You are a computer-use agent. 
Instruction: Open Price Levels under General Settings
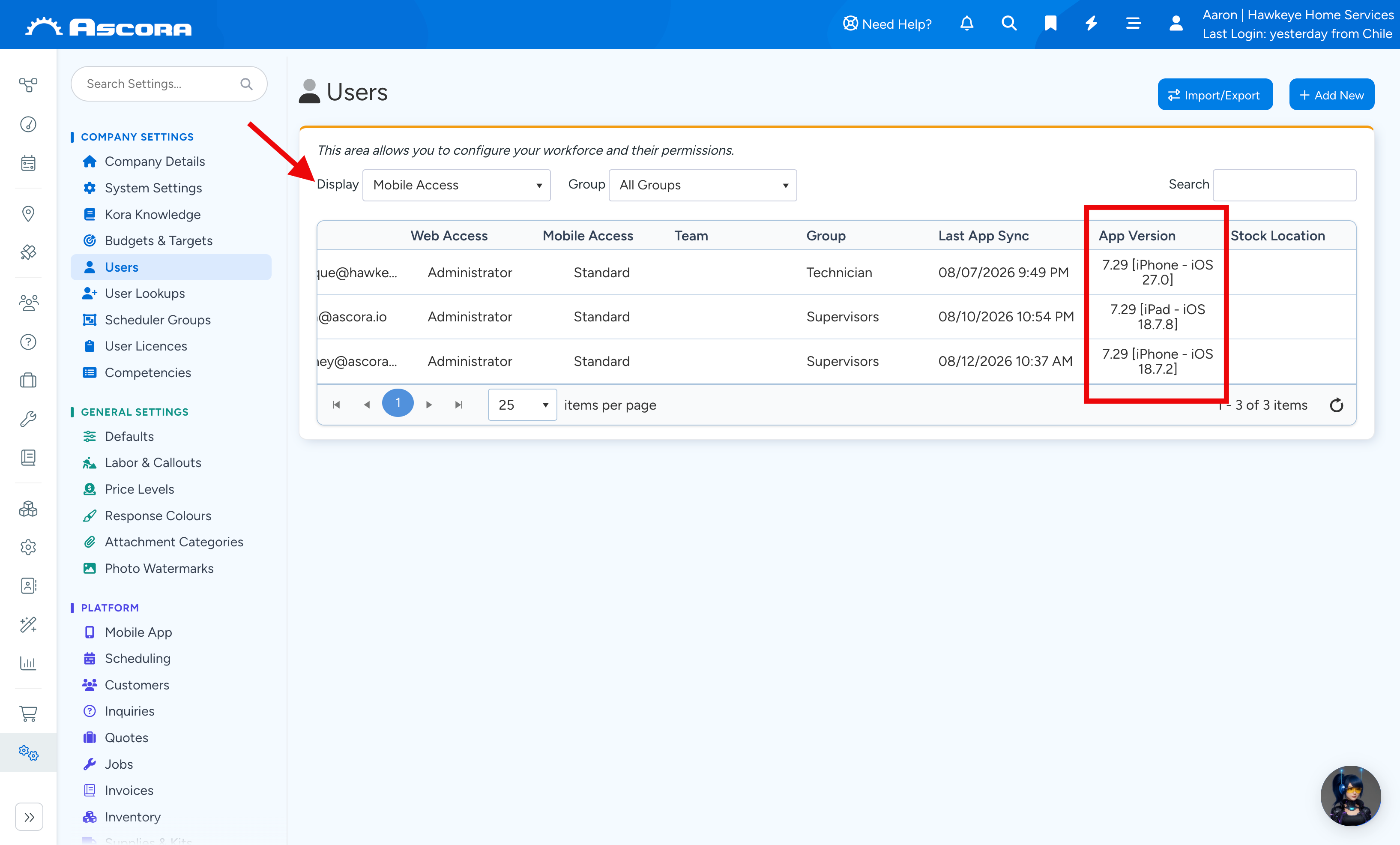pos(139,489)
